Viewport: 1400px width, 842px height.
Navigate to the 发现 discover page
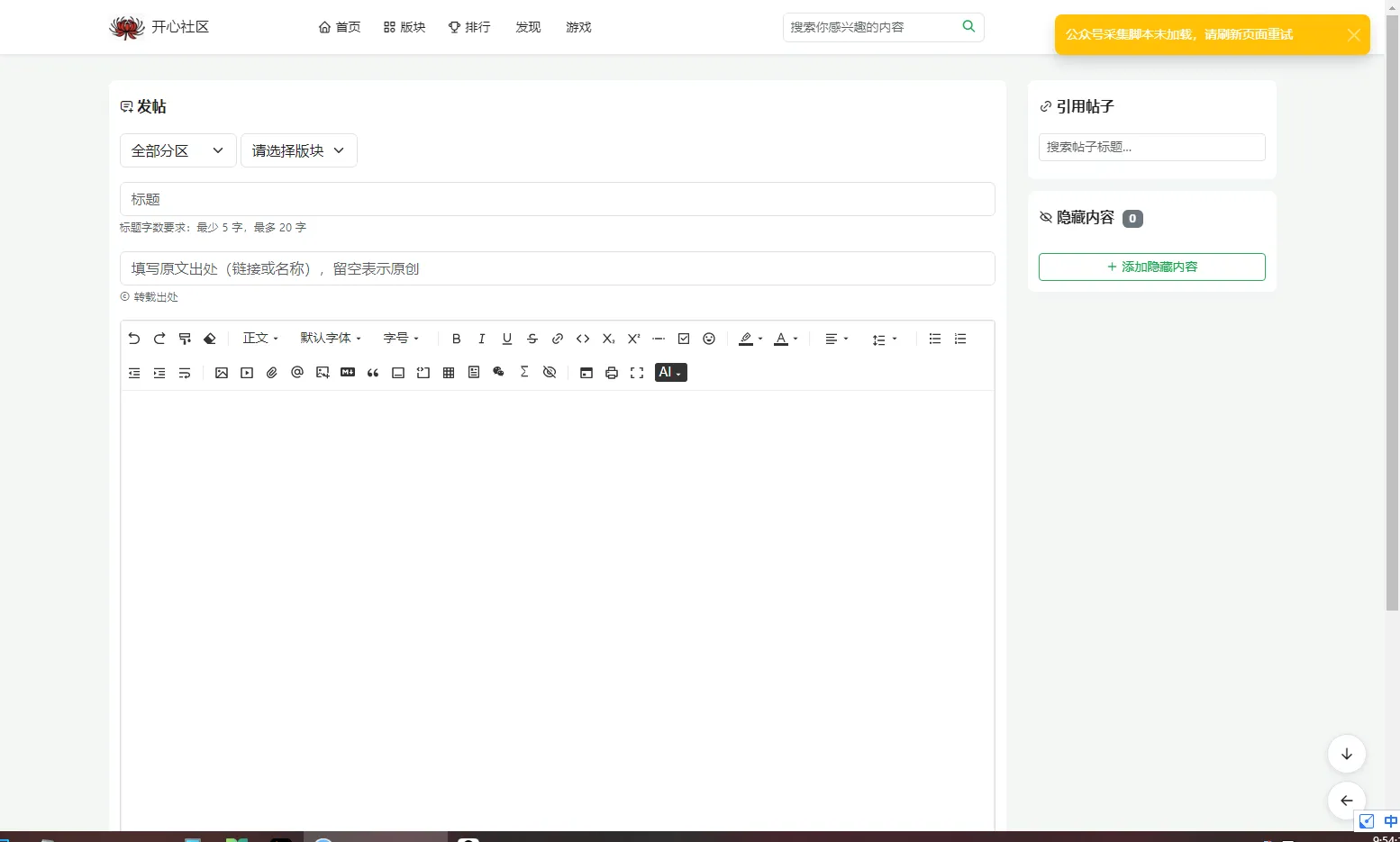[528, 27]
